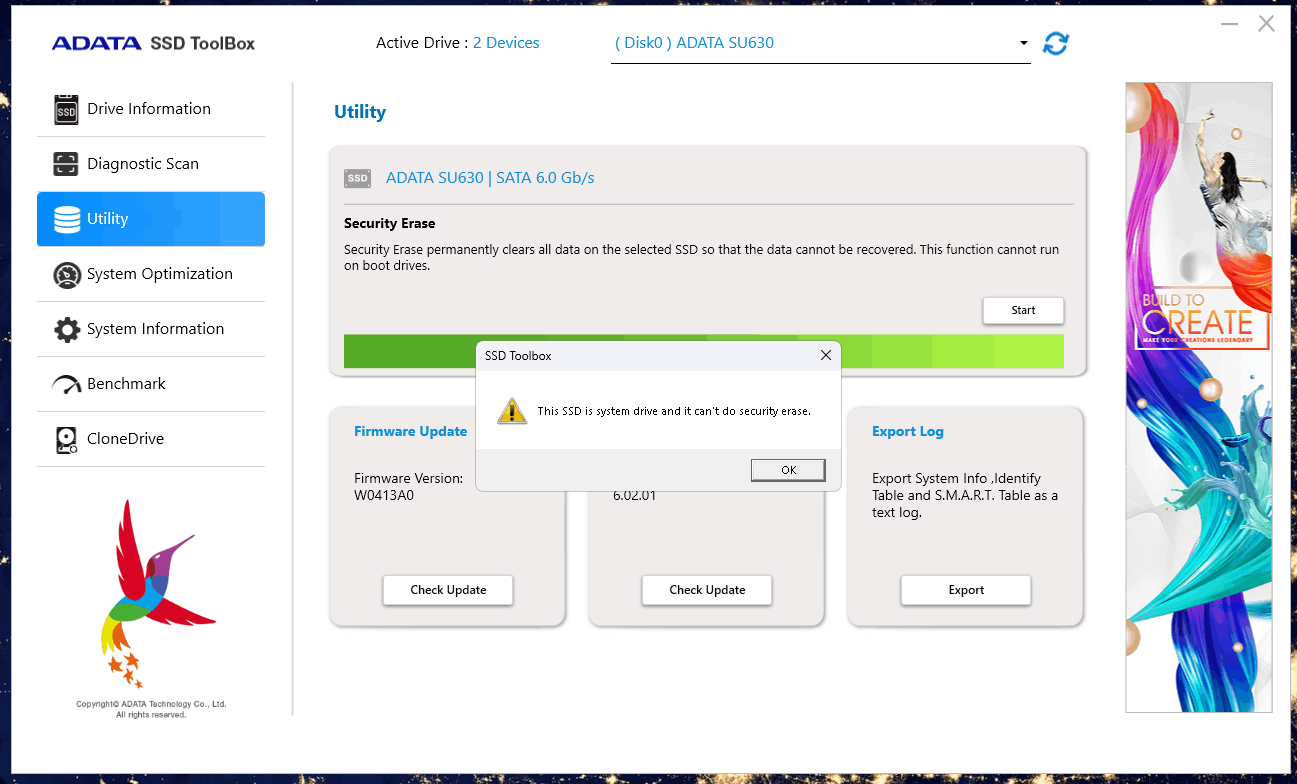Check Update under Firmware Update
The height and width of the screenshot is (784, 1297).
[448, 590]
